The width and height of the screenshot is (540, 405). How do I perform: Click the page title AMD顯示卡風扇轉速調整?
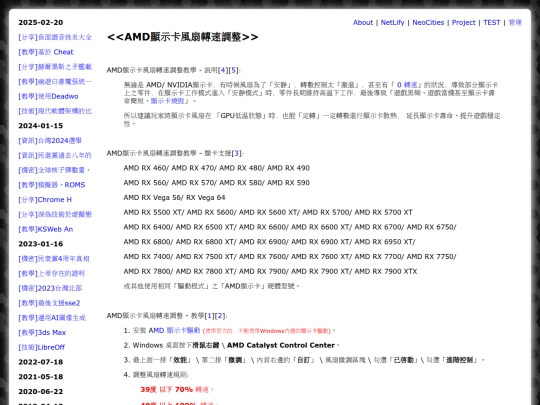coord(183,37)
